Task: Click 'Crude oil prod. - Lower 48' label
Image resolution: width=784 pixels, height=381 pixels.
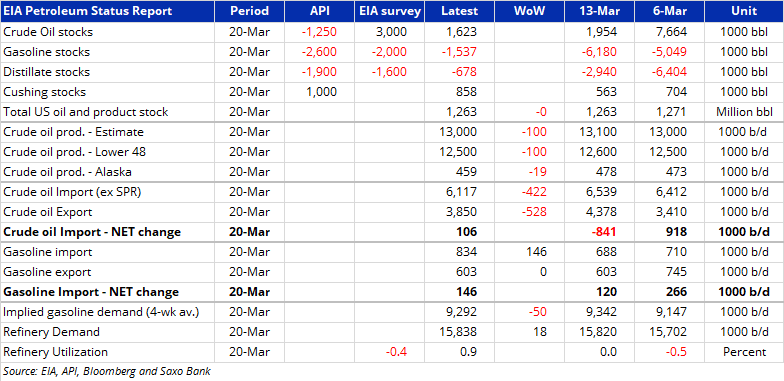Action: pos(74,152)
